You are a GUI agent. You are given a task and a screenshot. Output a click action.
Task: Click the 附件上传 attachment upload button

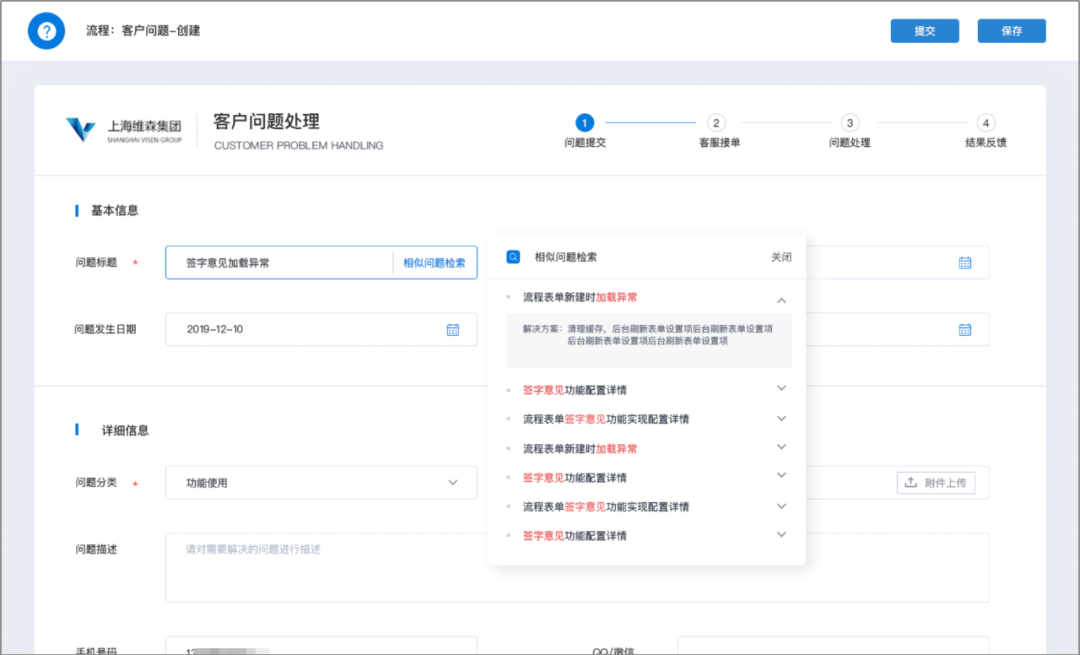coord(935,483)
